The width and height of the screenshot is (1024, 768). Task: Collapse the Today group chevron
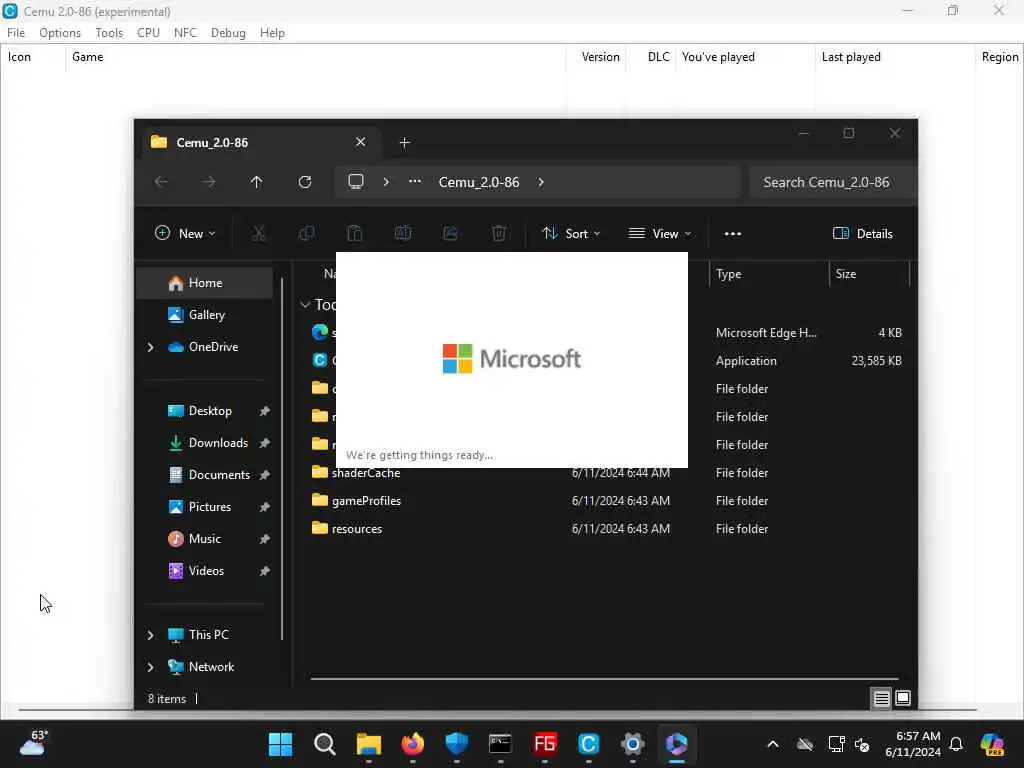pyautogui.click(x=305, y=304)
